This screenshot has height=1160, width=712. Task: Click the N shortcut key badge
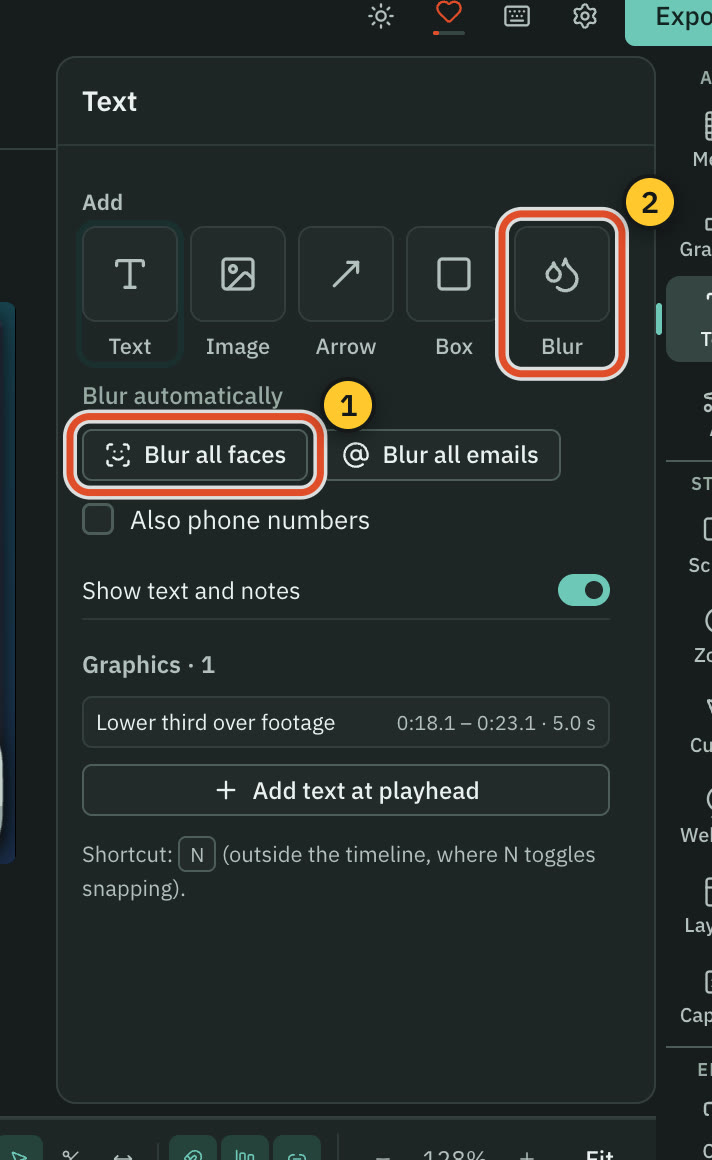pos(197,854)
